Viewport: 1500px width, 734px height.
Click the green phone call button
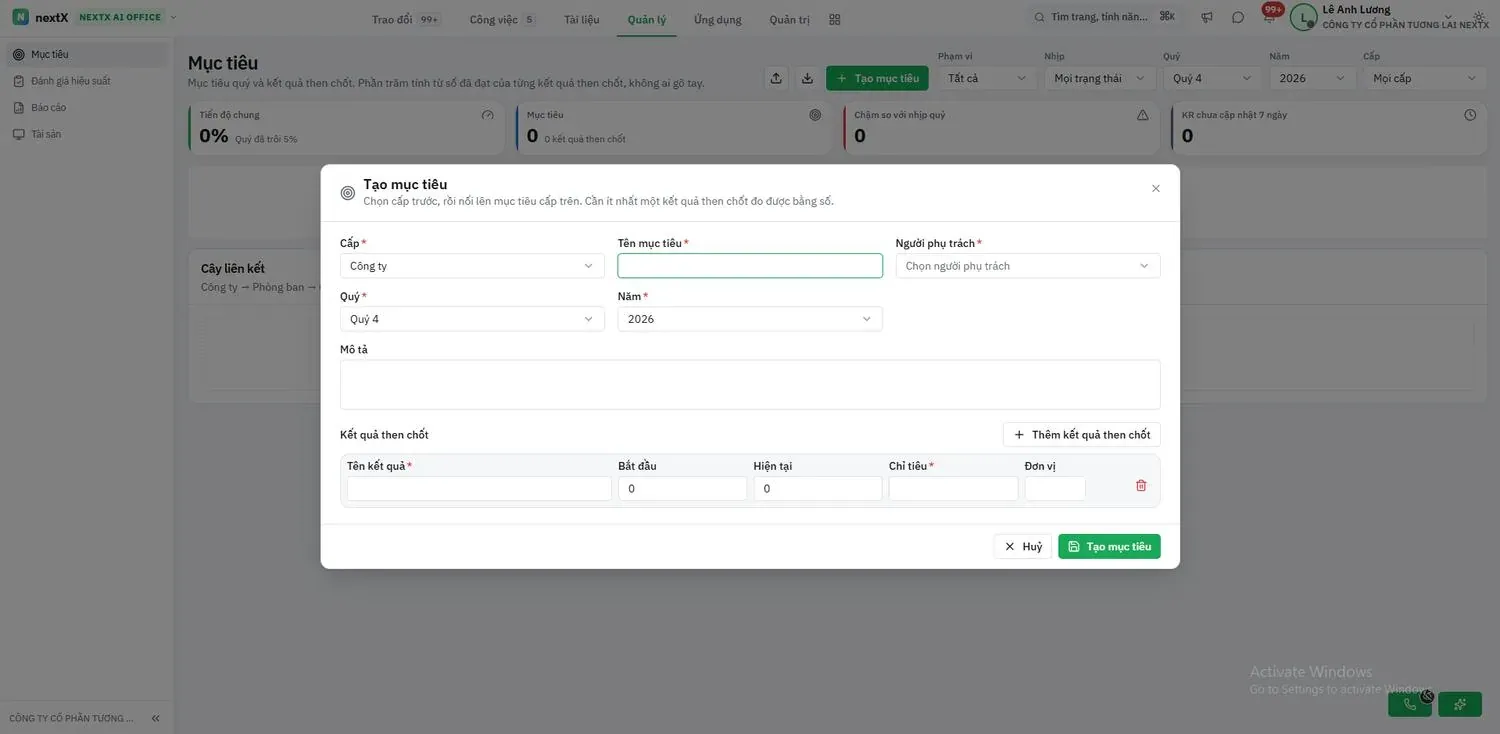pos(1410,704)
